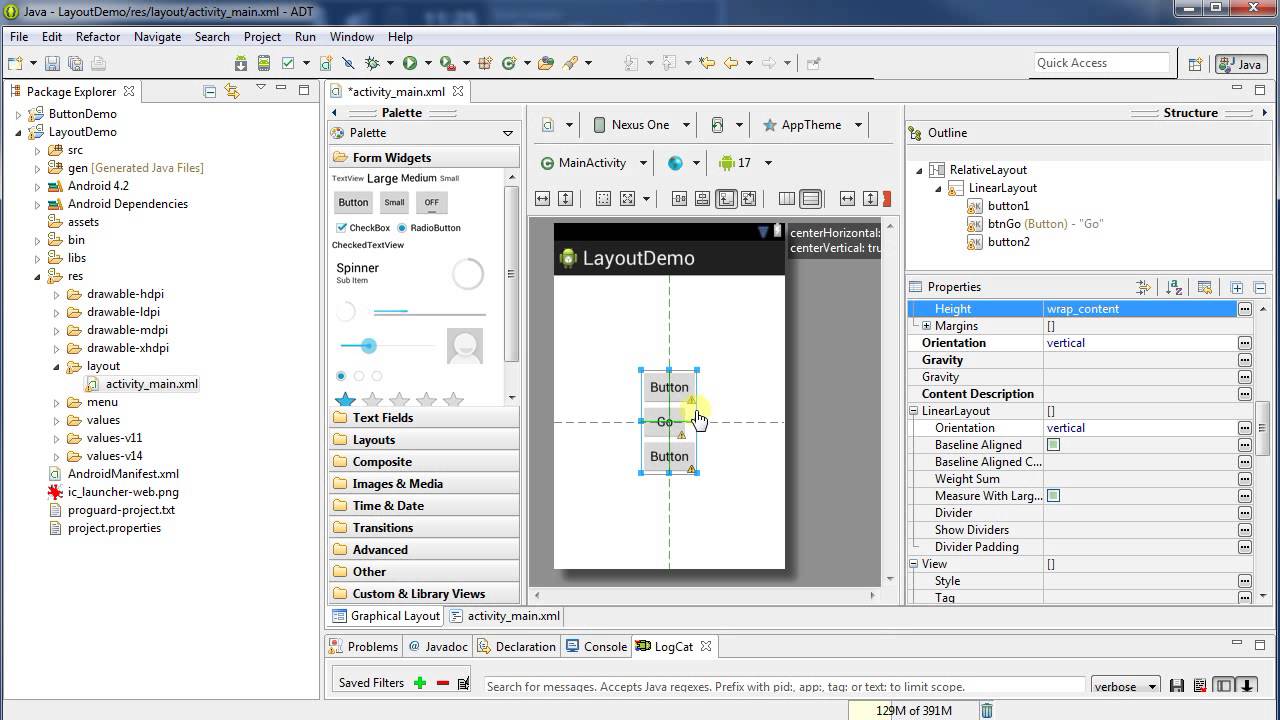Set horizontal linear layout orientation
Image resolution: width=1280 pixels, height=720 pixels.
coord(787,199)
